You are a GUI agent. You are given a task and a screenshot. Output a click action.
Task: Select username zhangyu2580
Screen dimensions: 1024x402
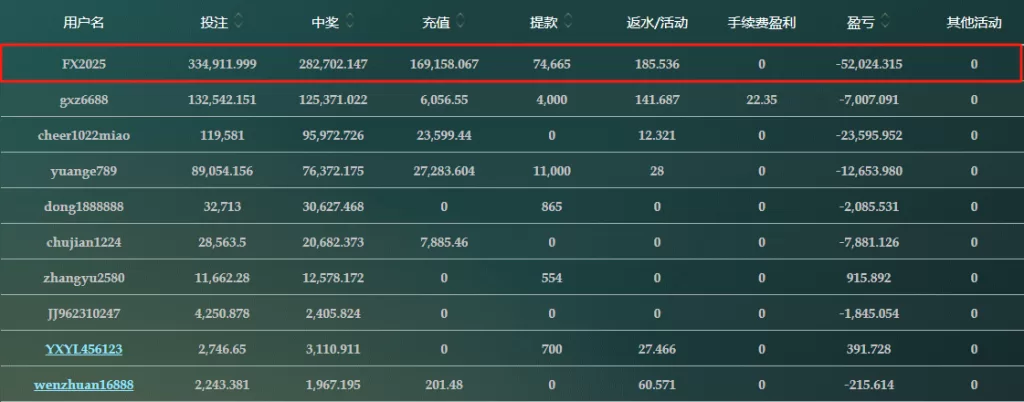tap(84, 278)
